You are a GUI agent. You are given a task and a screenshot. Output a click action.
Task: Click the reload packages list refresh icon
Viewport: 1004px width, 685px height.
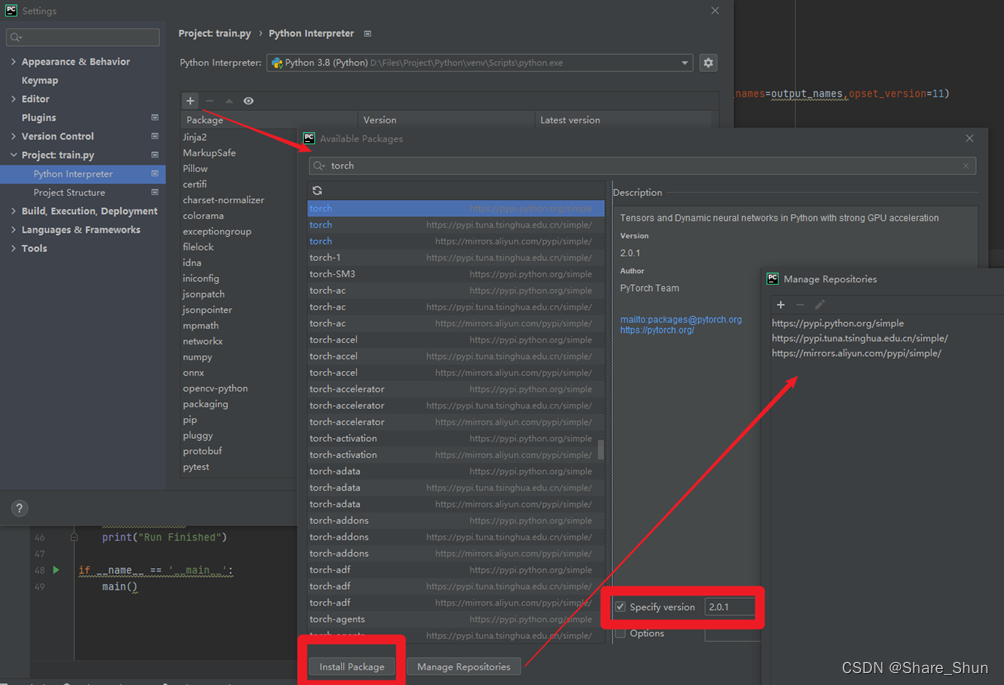(317, 191)
